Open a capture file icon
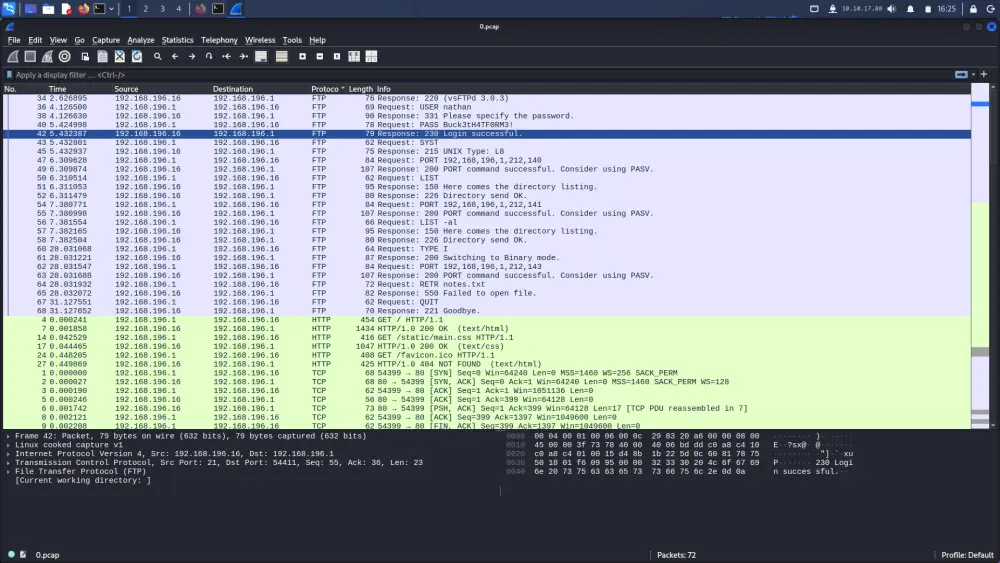The width and height of the screenshot is (1000, 563). [x=85, y=57]
